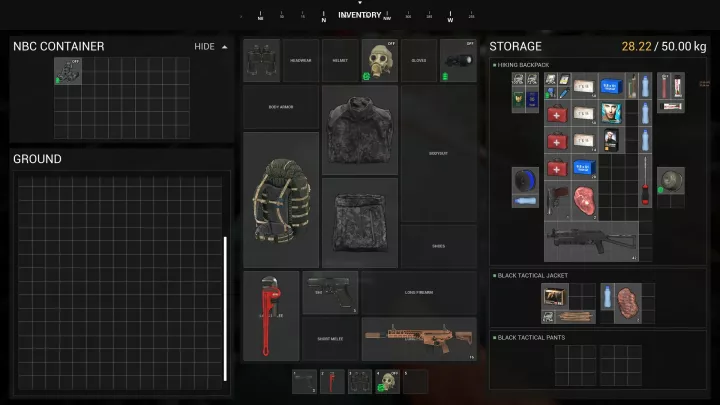Collapse the Hiking Backpack storage section

coord(494,64)
